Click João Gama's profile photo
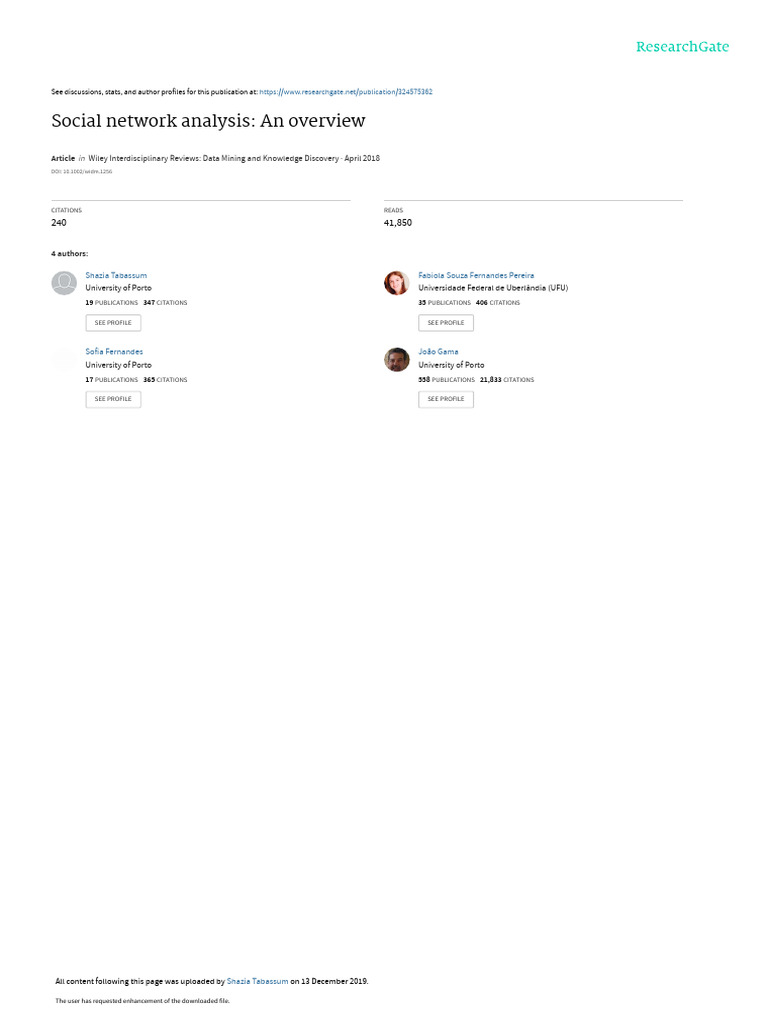The image size is (768, 1024). click(x=396, y=359)
